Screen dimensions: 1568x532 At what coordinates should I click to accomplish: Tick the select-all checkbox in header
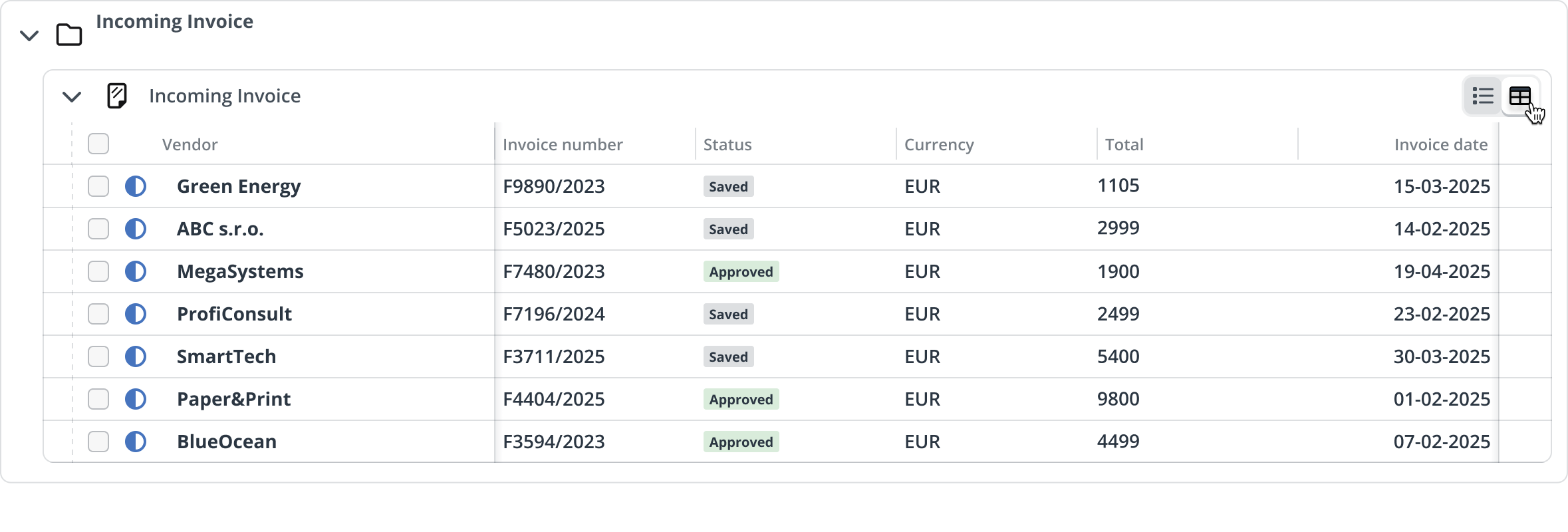pyautogui.click(x=98, y=144)
